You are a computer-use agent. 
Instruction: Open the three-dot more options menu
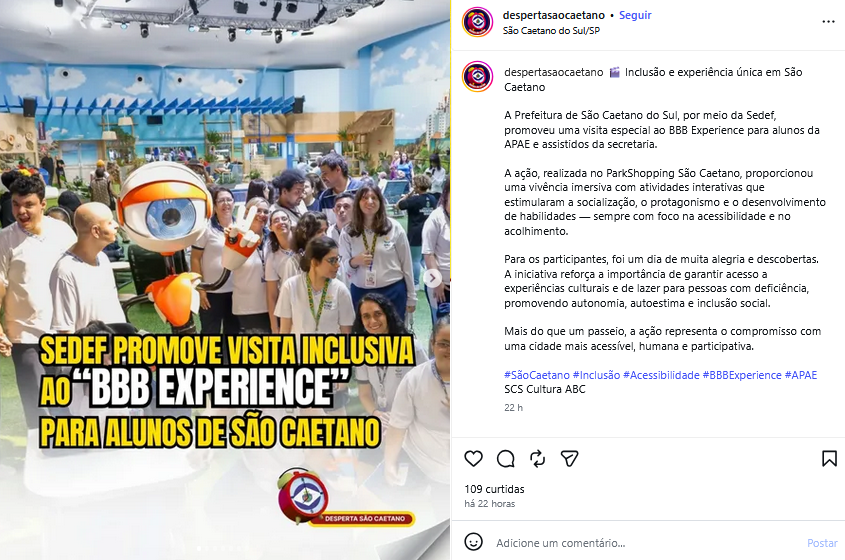pyautogui.click(x=828, y=22)
